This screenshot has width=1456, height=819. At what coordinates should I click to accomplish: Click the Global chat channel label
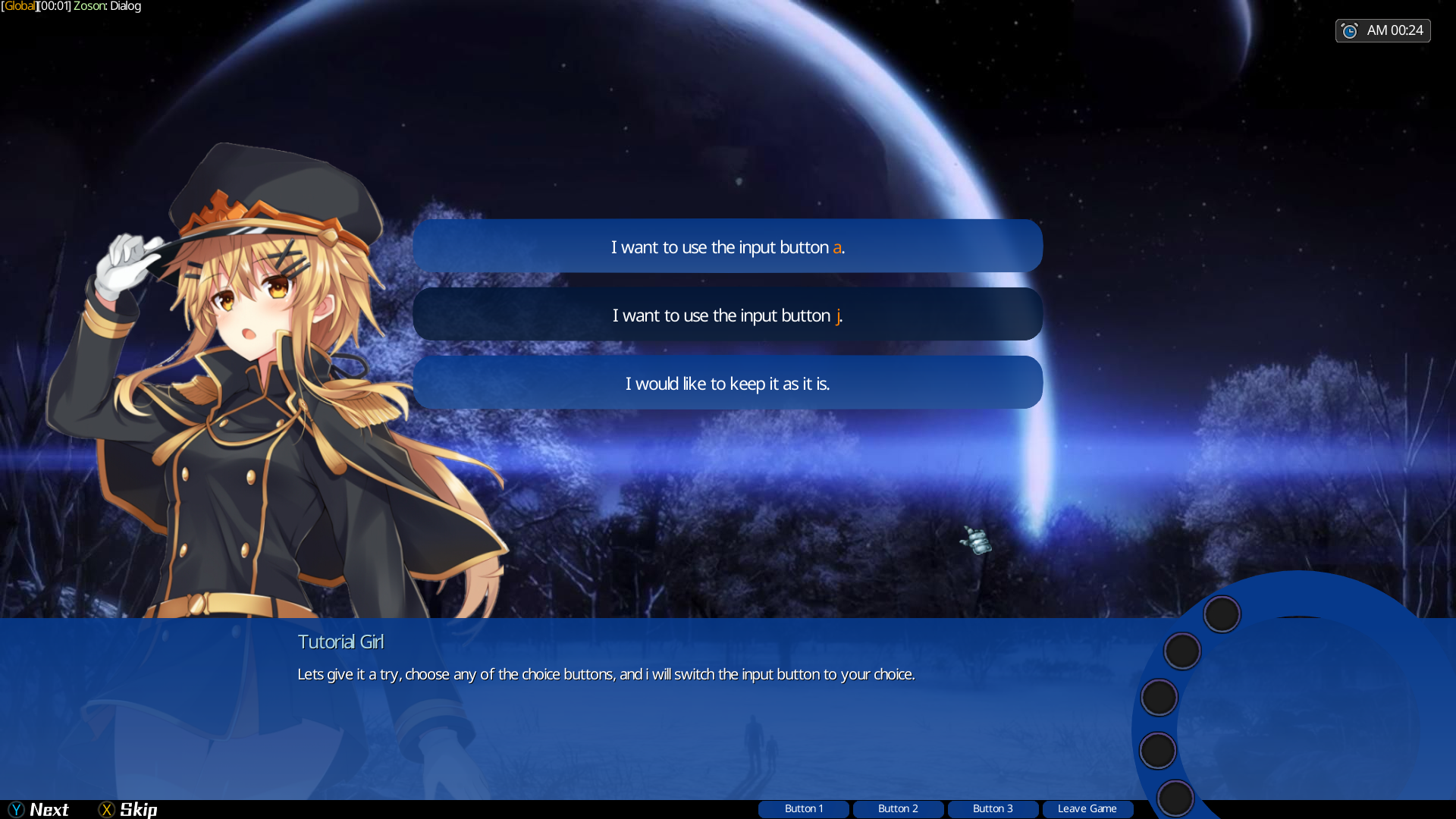[x=19, y=7]
